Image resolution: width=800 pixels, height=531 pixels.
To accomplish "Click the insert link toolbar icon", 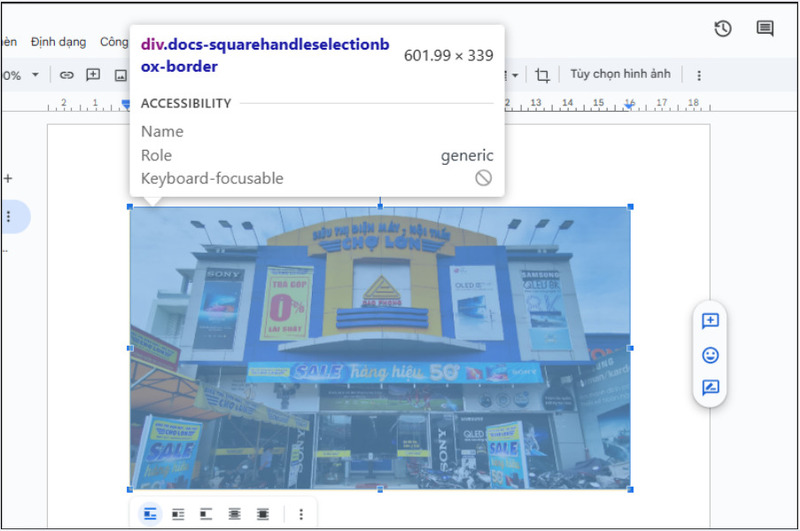I will 67,75.
